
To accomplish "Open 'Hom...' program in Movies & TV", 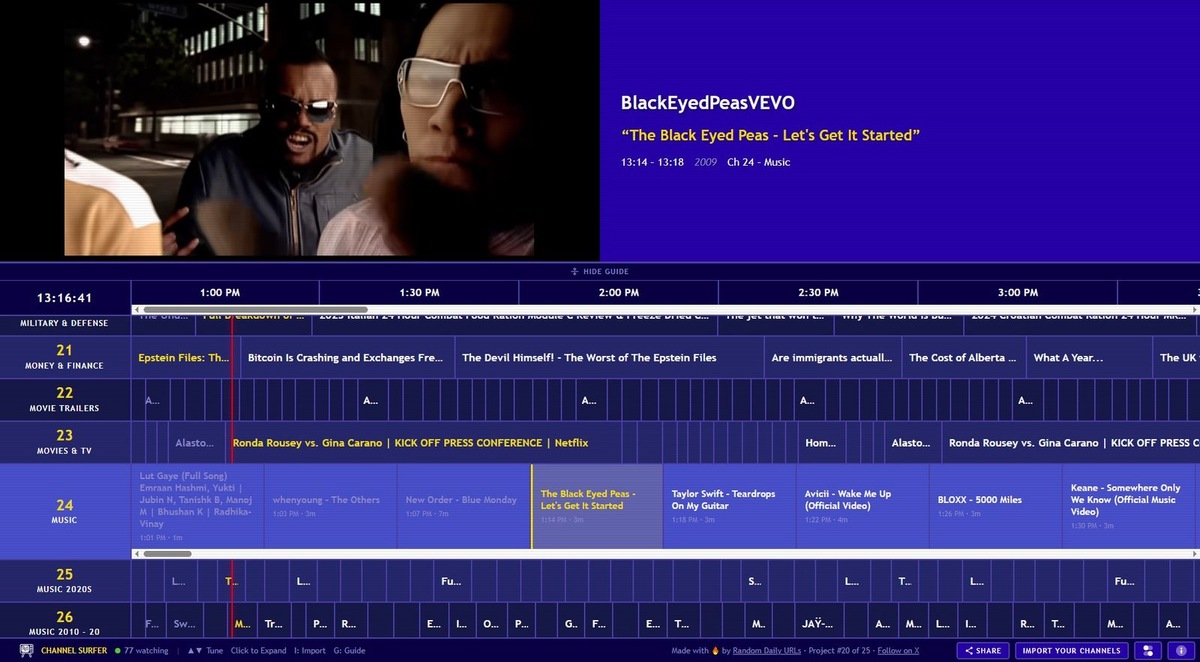I will (x=820, y=442).
